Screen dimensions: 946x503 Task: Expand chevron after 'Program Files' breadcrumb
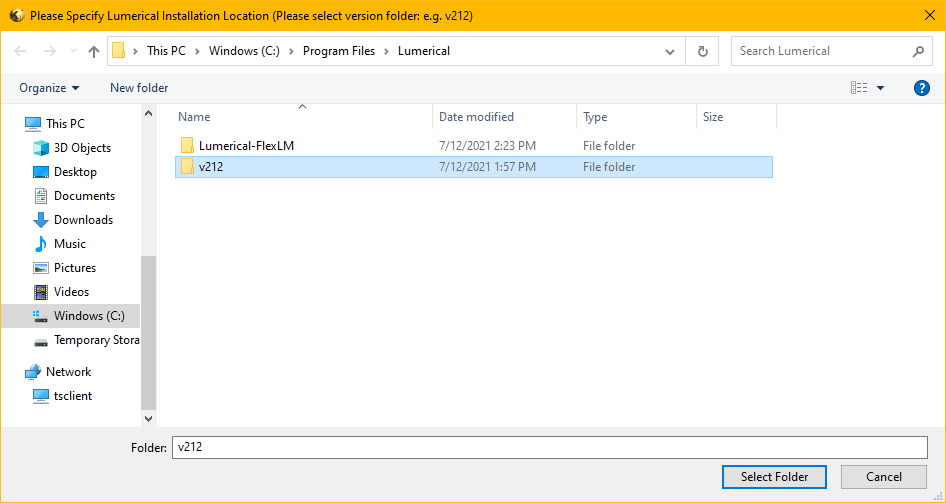387,51
